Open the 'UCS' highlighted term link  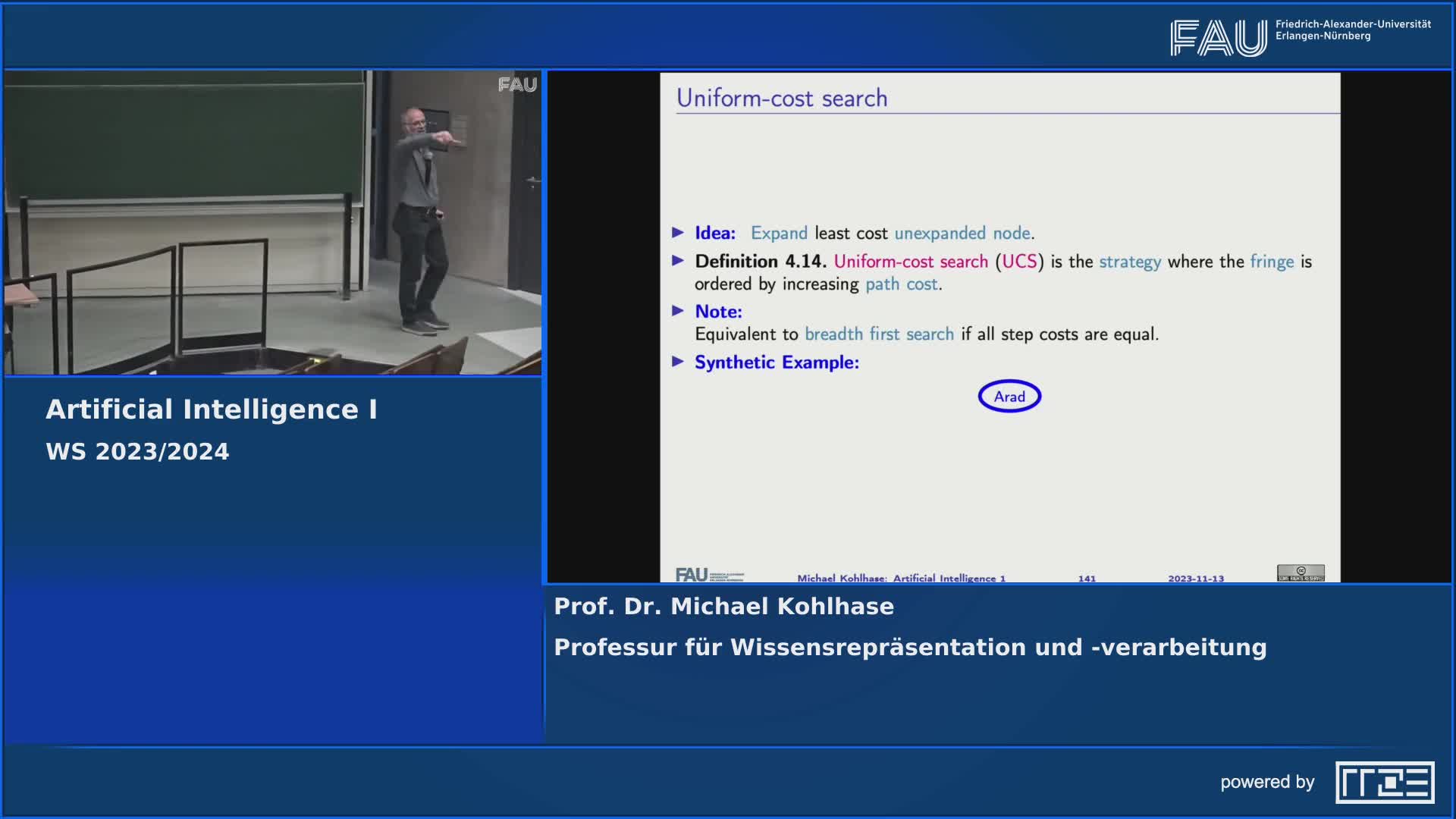pos(1021,261)
